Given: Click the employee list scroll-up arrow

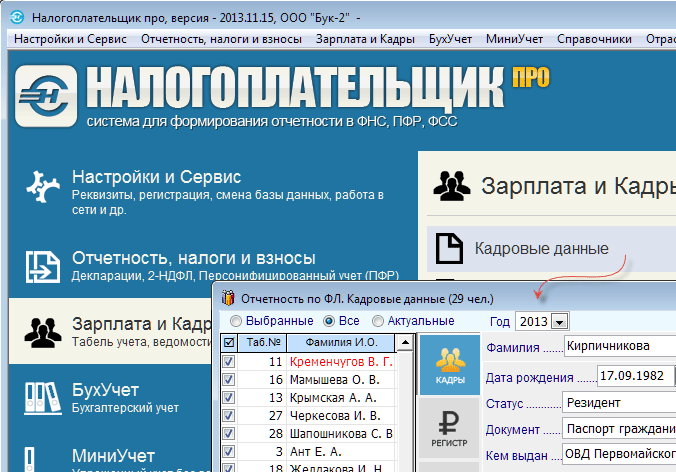Looking at the screenshot, I should point(405,343).
